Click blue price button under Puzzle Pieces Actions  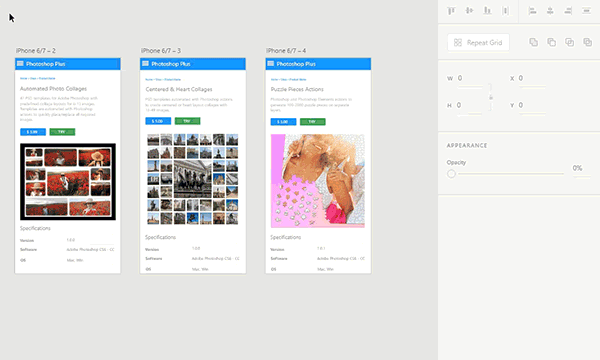point(284,122)
